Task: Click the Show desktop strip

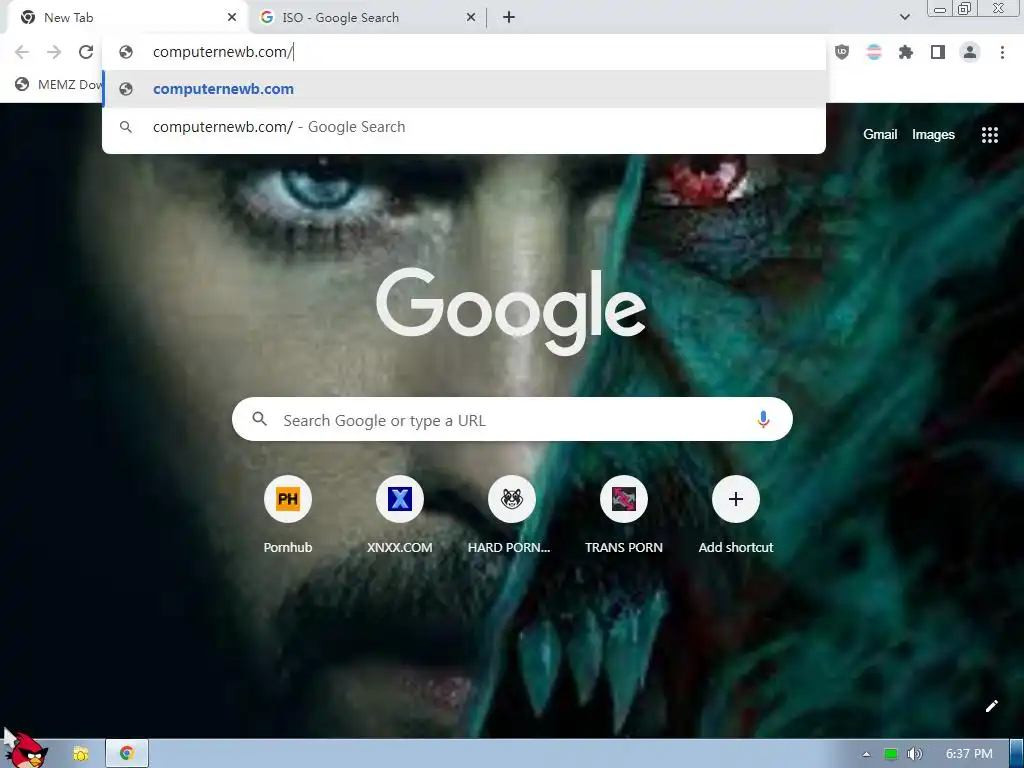Action: click(1016, 754)
